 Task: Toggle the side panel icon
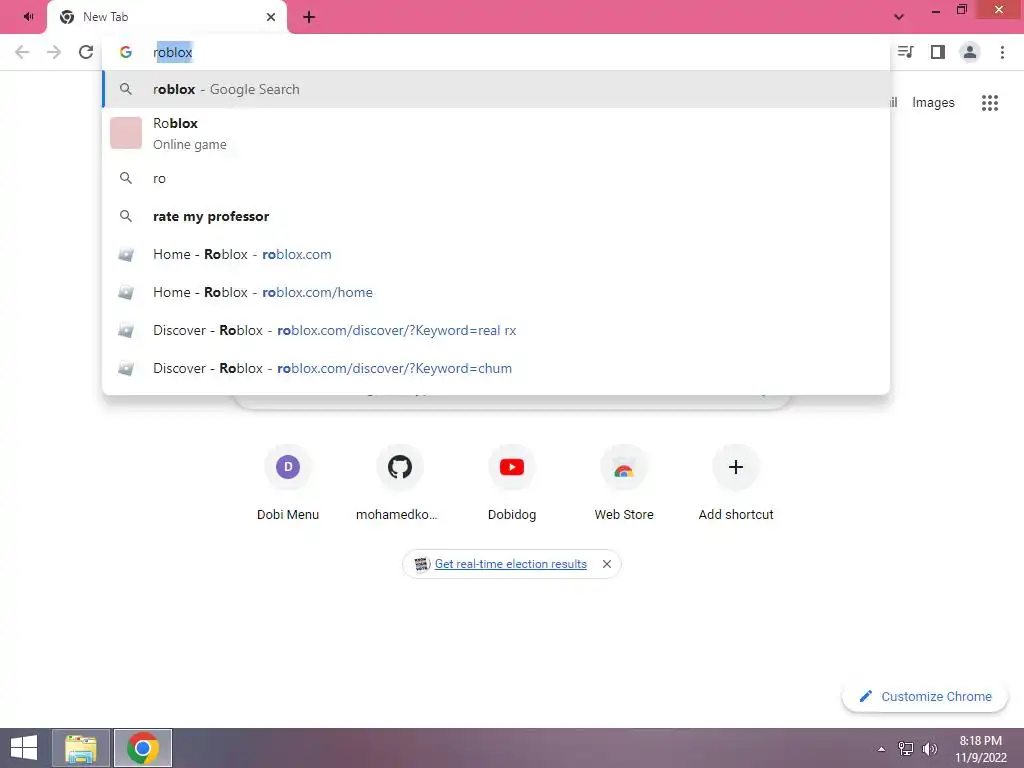pyautogui.click(x=938, y=52)
